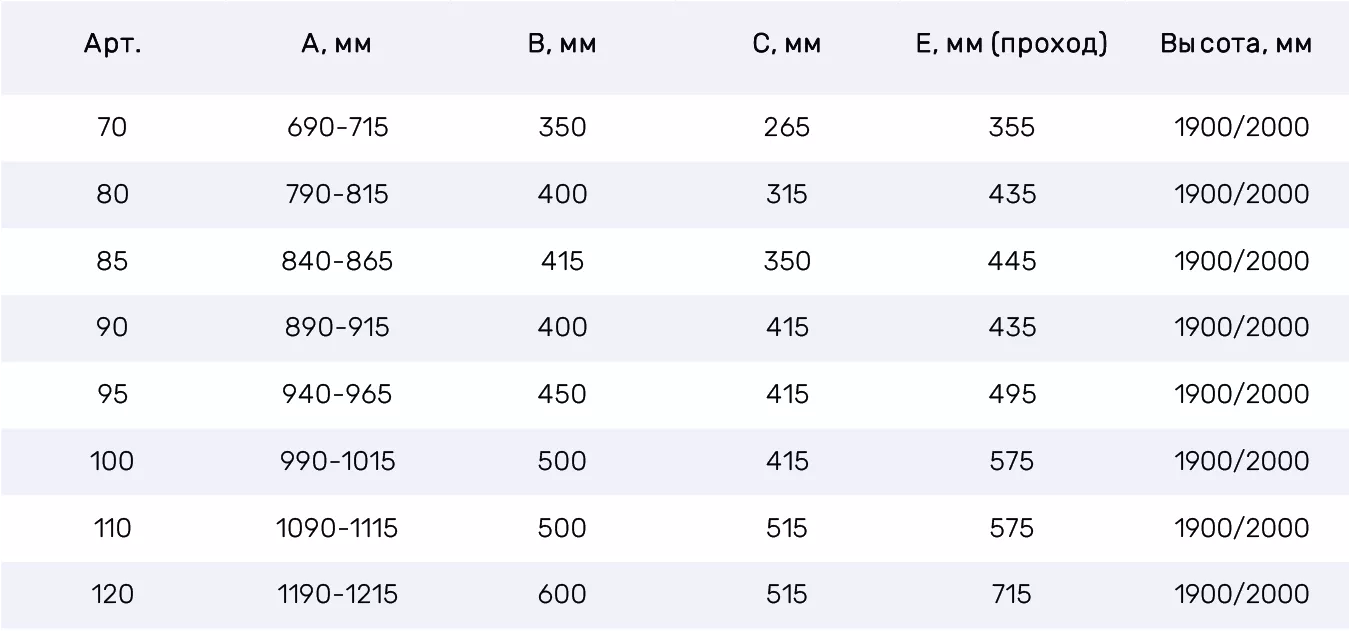Screen dimensions: 1349x631
Task: Select the "Высота, мм" column header
Action: [x=1236, y=44]
